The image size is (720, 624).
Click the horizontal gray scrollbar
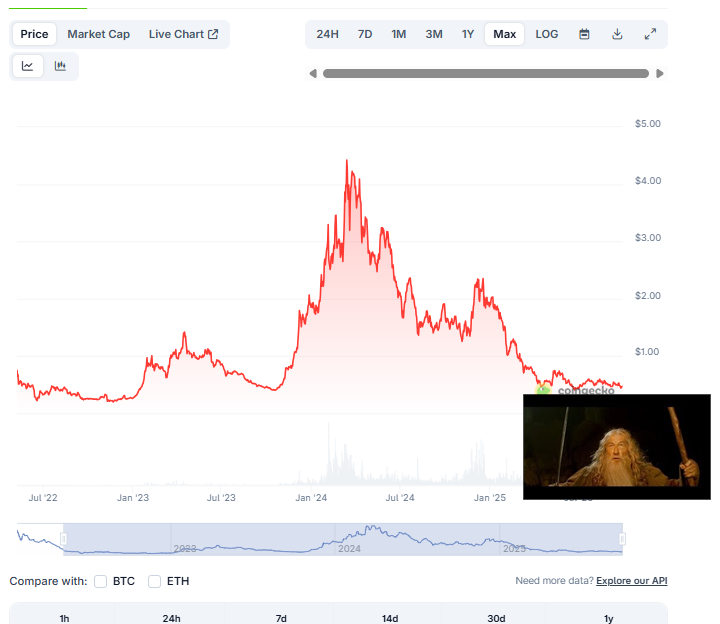(x=486, y=73)
